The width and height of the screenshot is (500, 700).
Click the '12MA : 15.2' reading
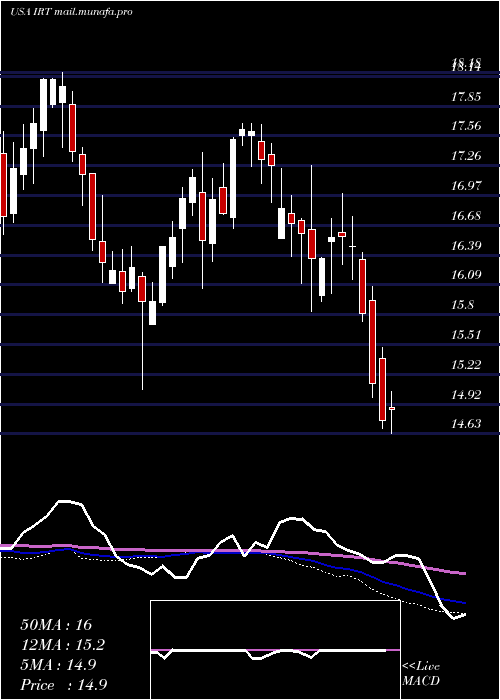point(63,645)
